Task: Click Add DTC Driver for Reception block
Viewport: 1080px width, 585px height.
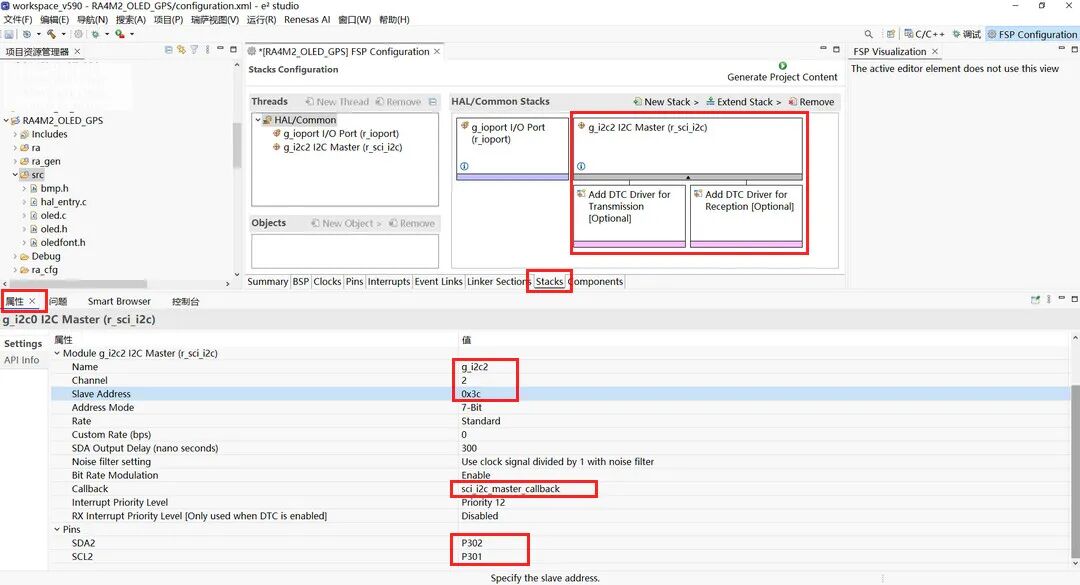Action: tap(747, 216)
